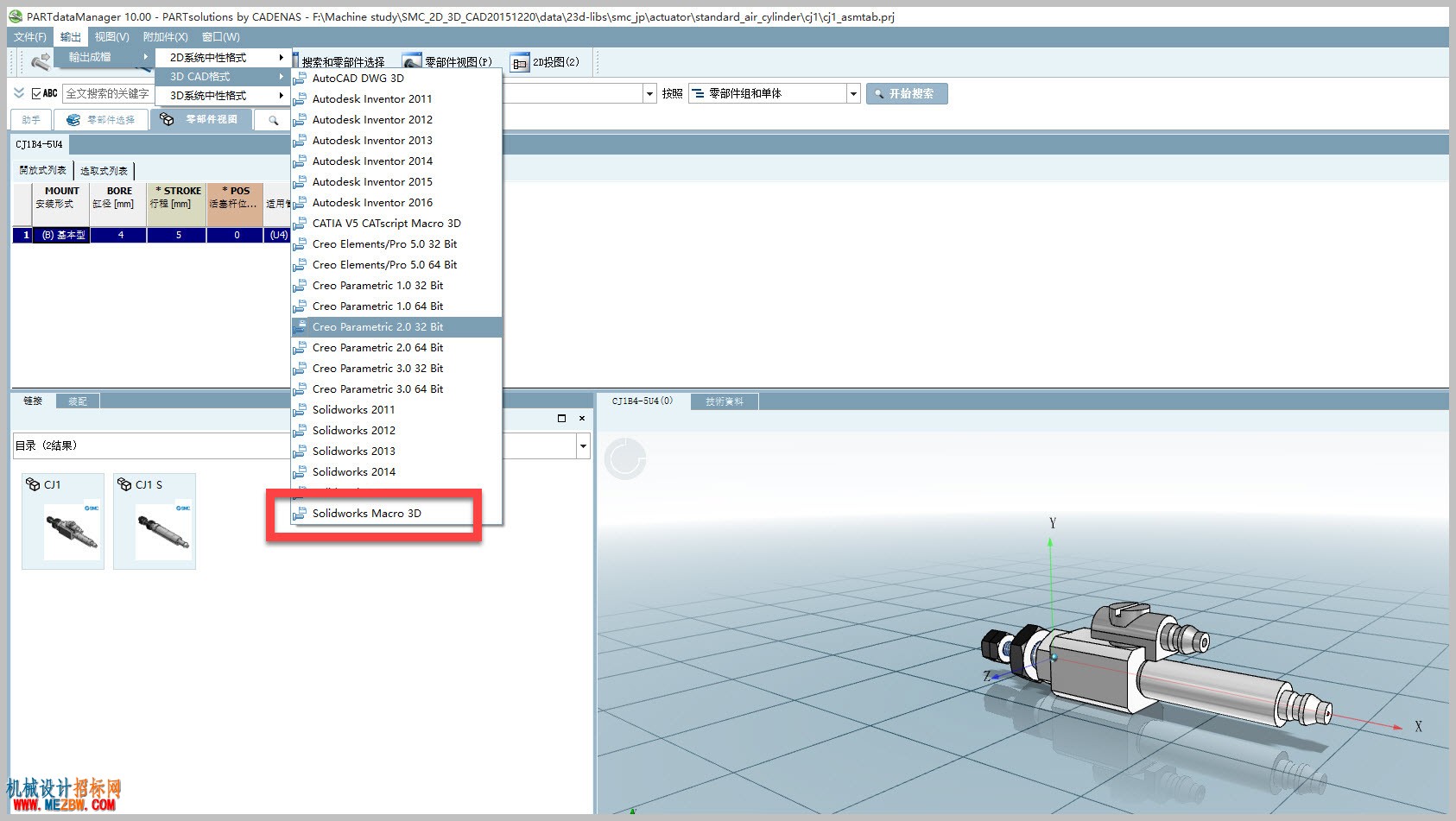Choose Autodesk Inventor 2016 export
Image resolution: width=1456 pixels, height=821 pixels.
(x=396, y=202)
